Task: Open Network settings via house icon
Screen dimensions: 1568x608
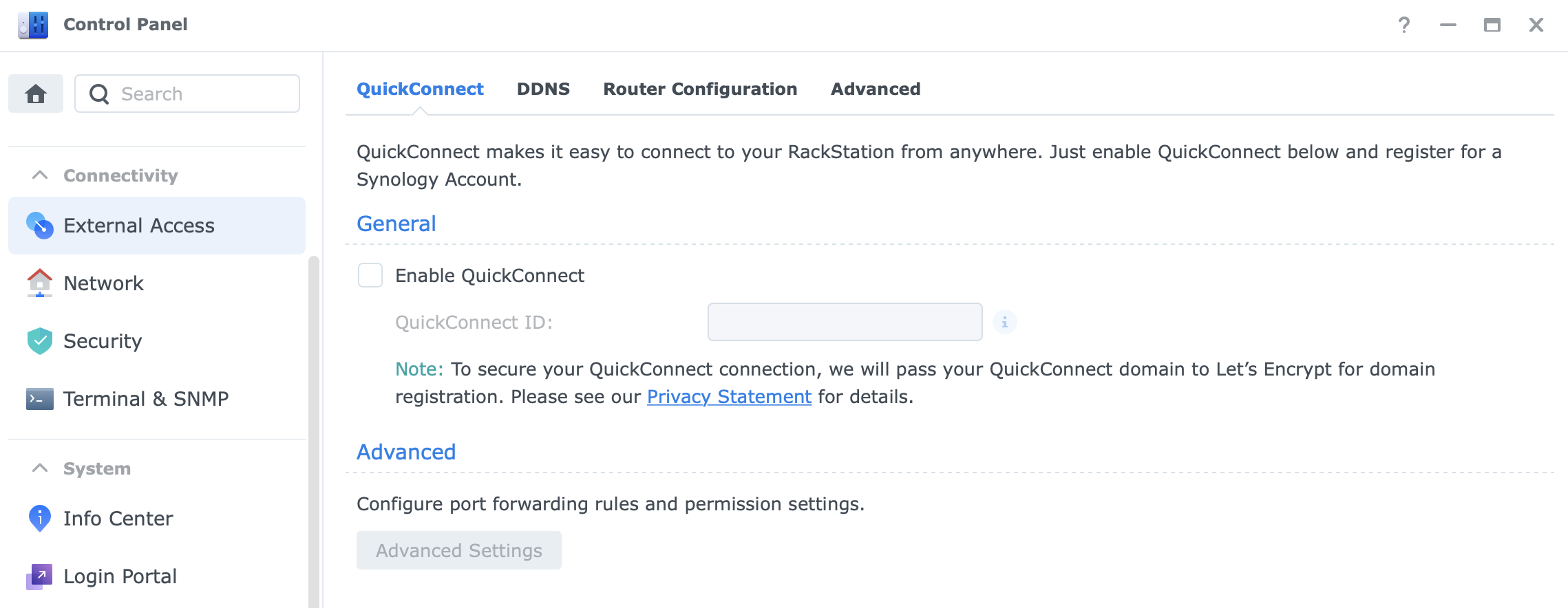Action: point(40,283)
